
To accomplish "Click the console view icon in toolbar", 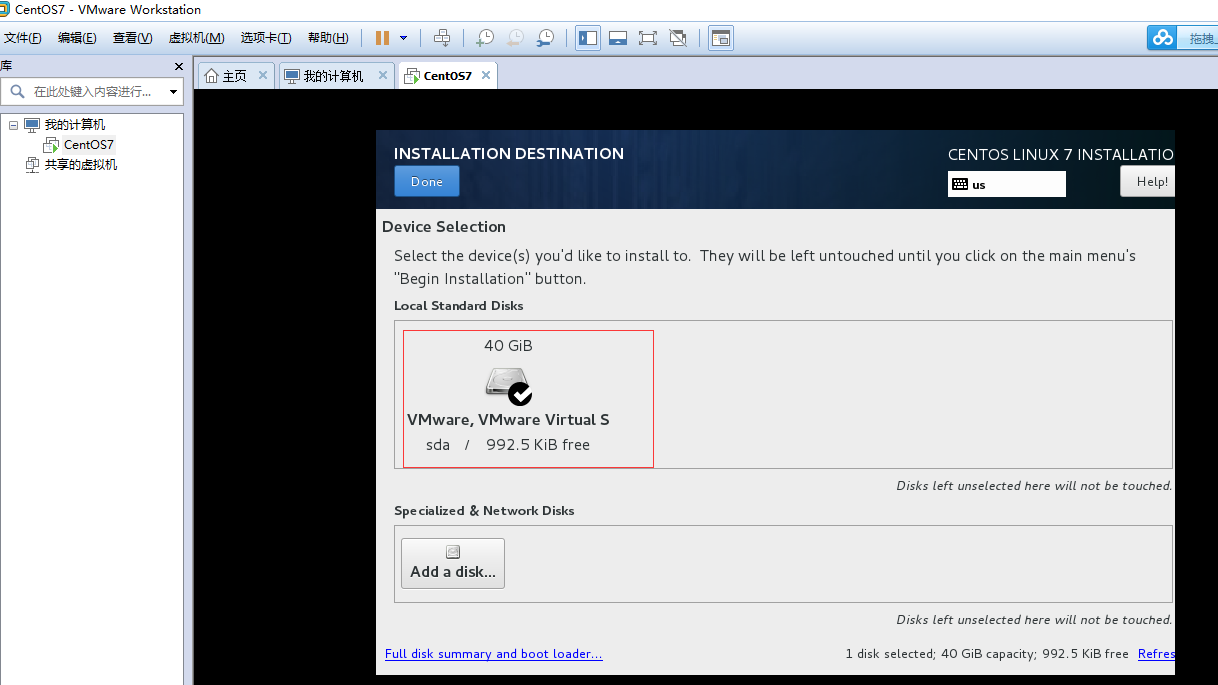I will point(720,38).
